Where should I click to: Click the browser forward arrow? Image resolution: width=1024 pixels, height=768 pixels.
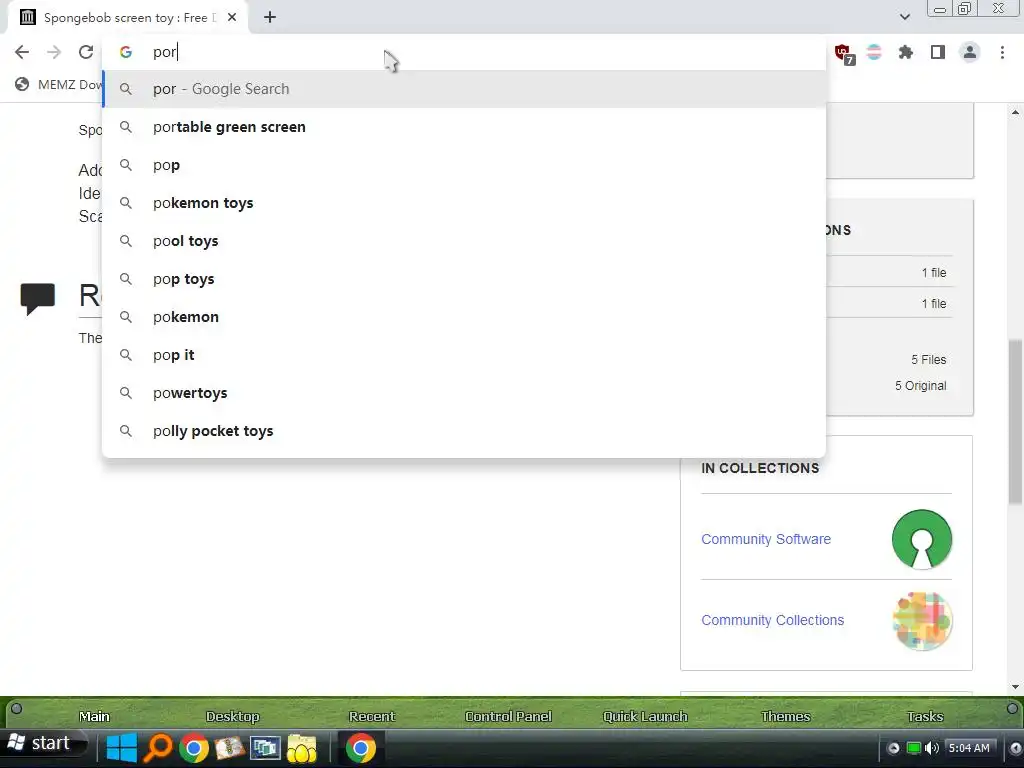[54, 52]
